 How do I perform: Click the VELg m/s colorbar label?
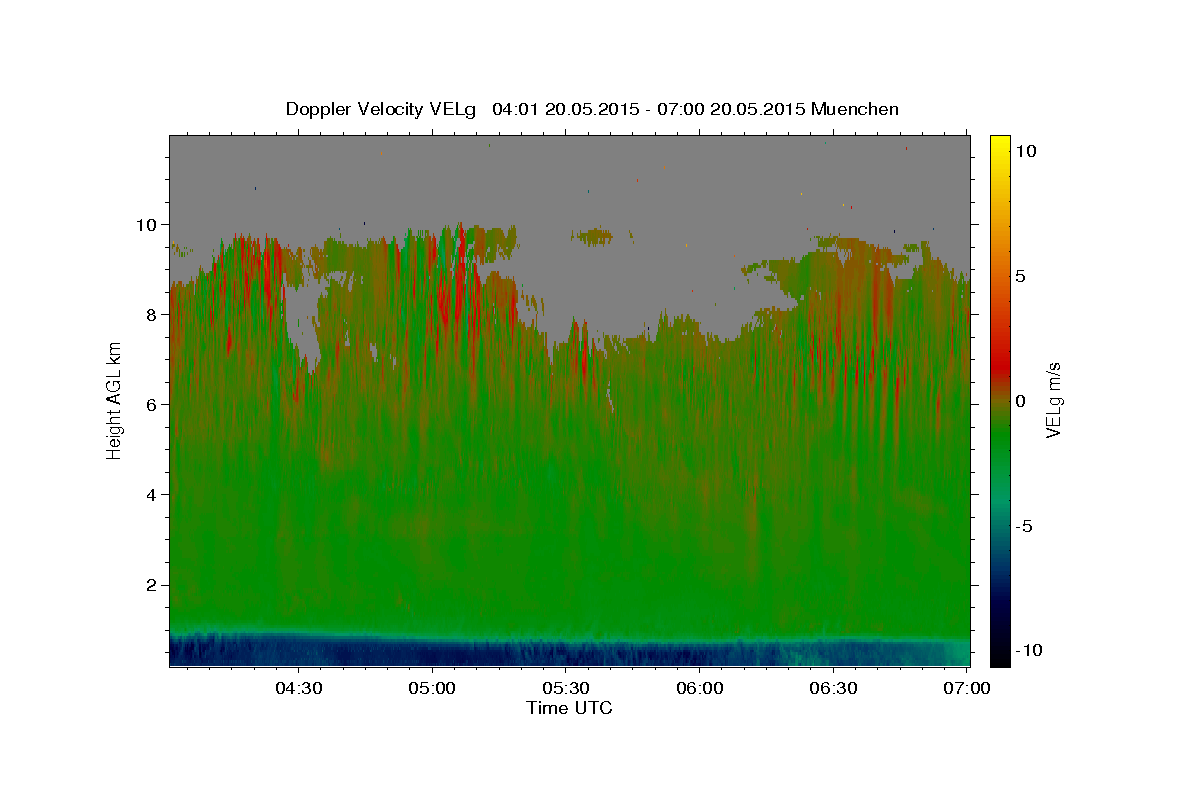coord(1053,400)
